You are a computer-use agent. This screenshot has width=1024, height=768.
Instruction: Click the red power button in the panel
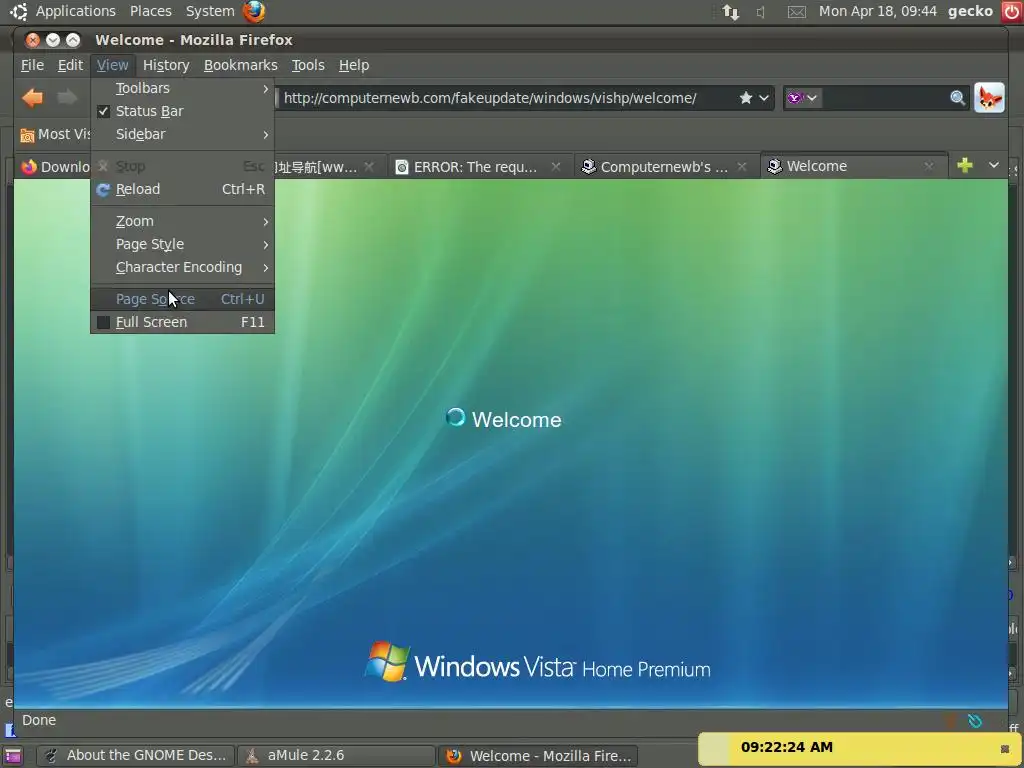coord(1012,11)
